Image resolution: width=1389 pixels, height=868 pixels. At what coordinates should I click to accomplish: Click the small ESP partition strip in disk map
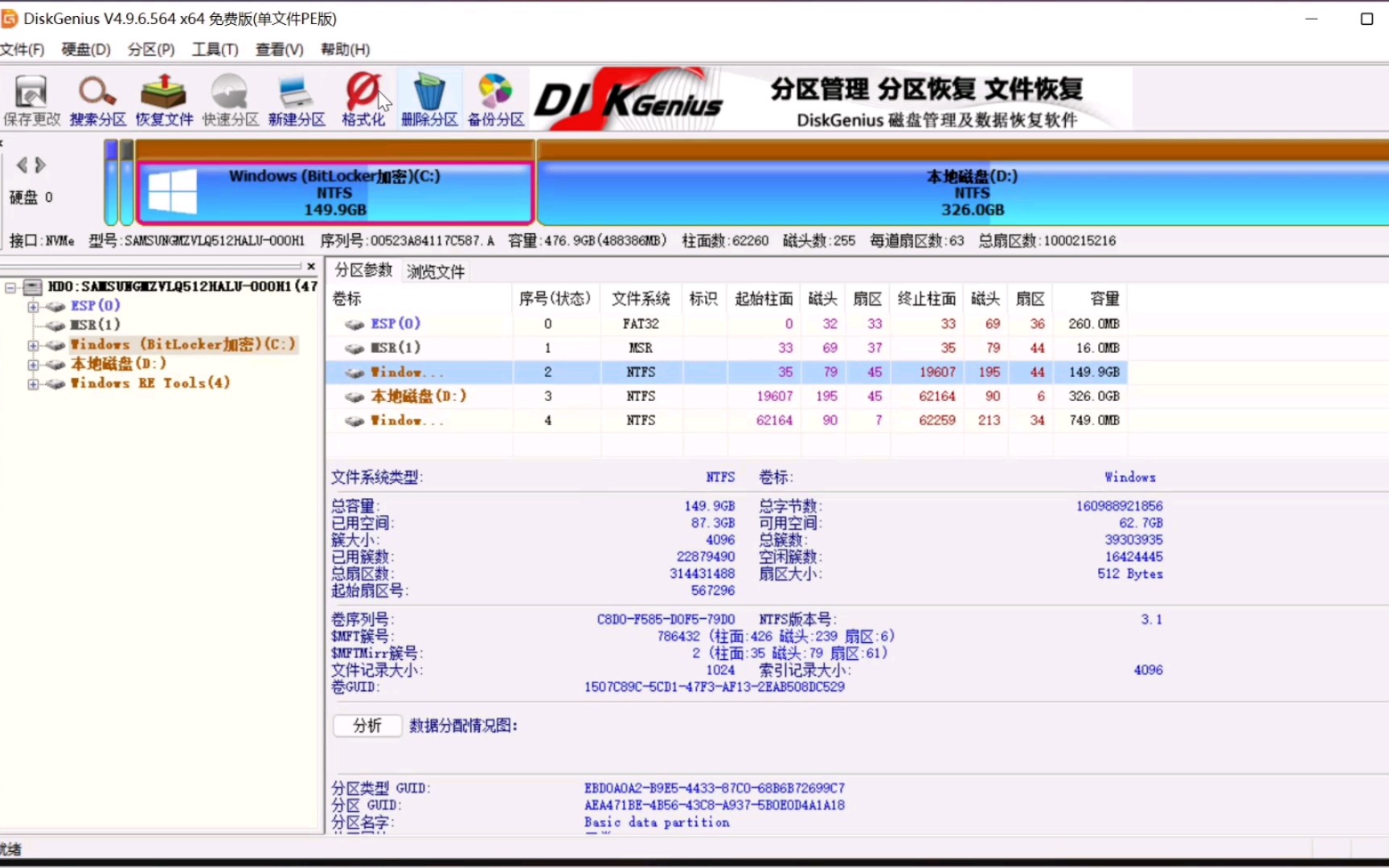point(111,183)
